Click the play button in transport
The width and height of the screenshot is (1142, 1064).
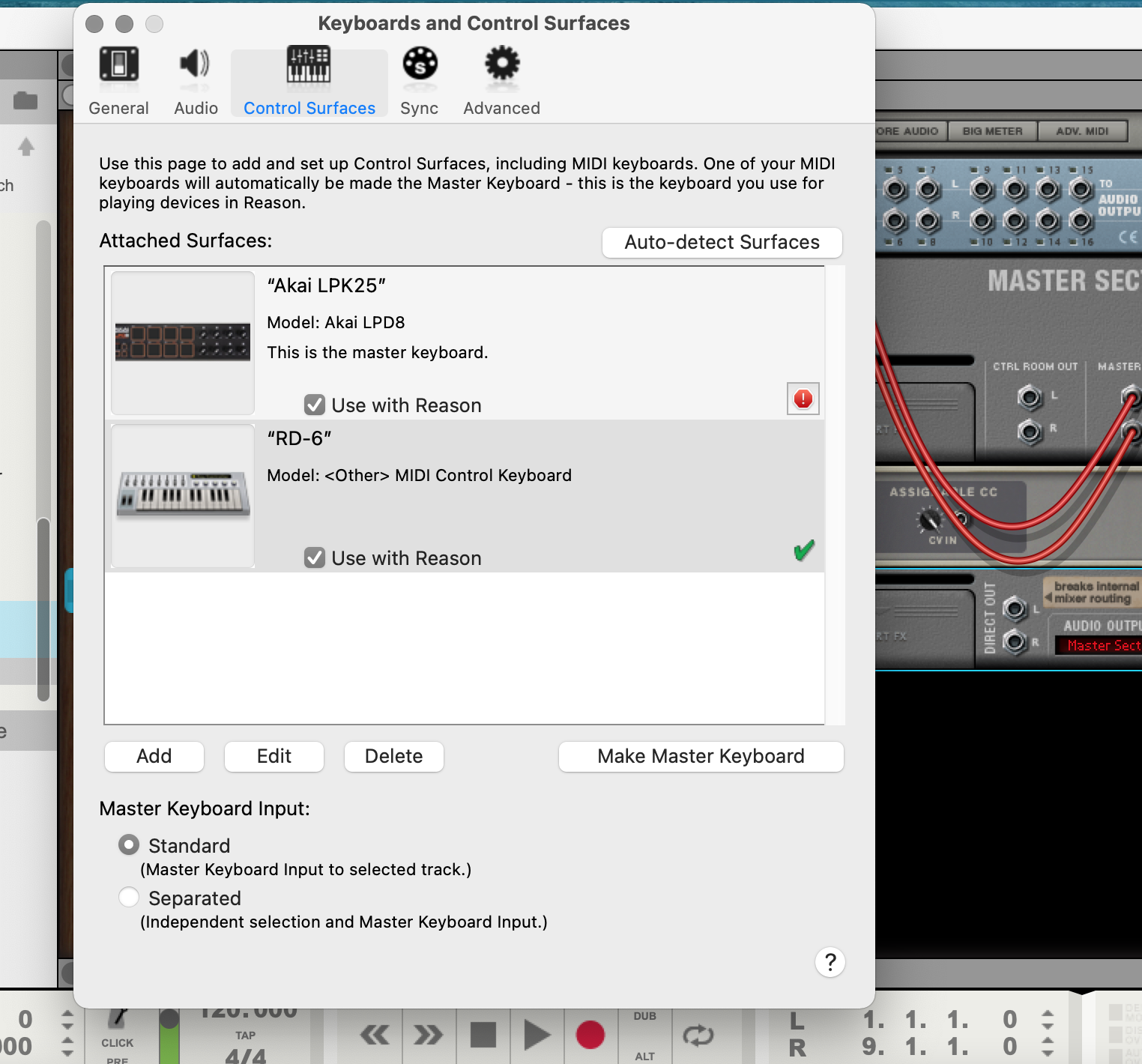(537, 1035)
